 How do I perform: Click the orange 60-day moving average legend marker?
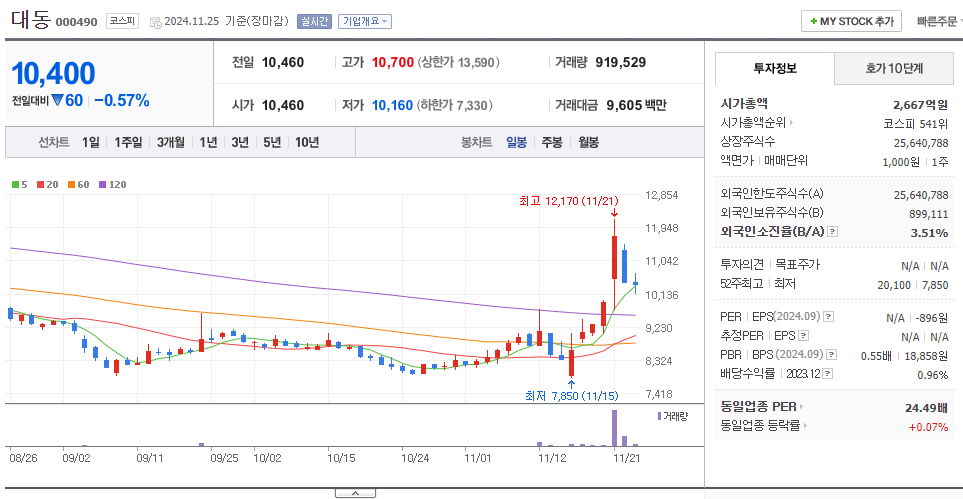71,184
